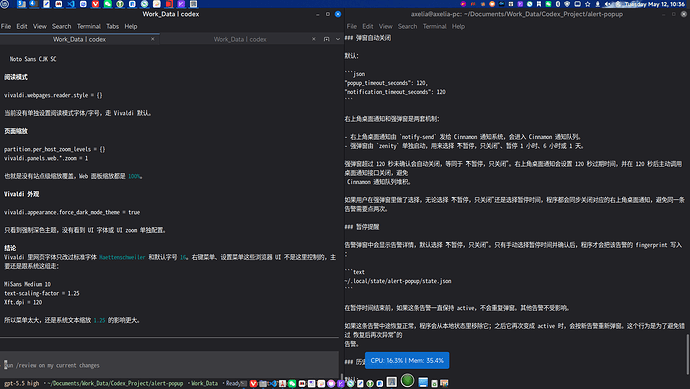Viewport: 690px width, 389px height.
Task: Click the green WeChat tray icon
Action: point(548,4)
